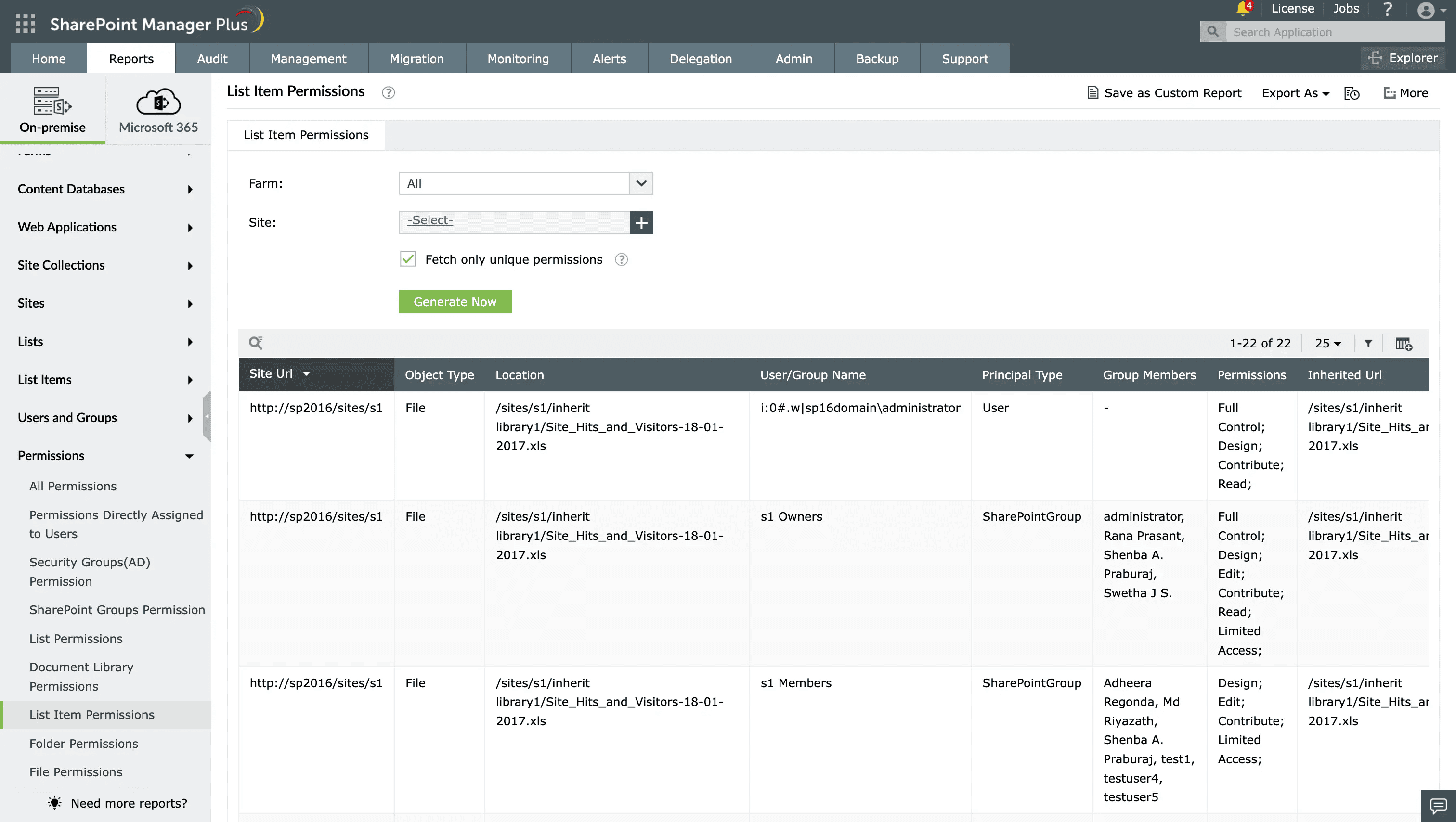Open the Explorer view
Image resolution: width=1456 pixels, height=822 pixels.
point(1402,58)
